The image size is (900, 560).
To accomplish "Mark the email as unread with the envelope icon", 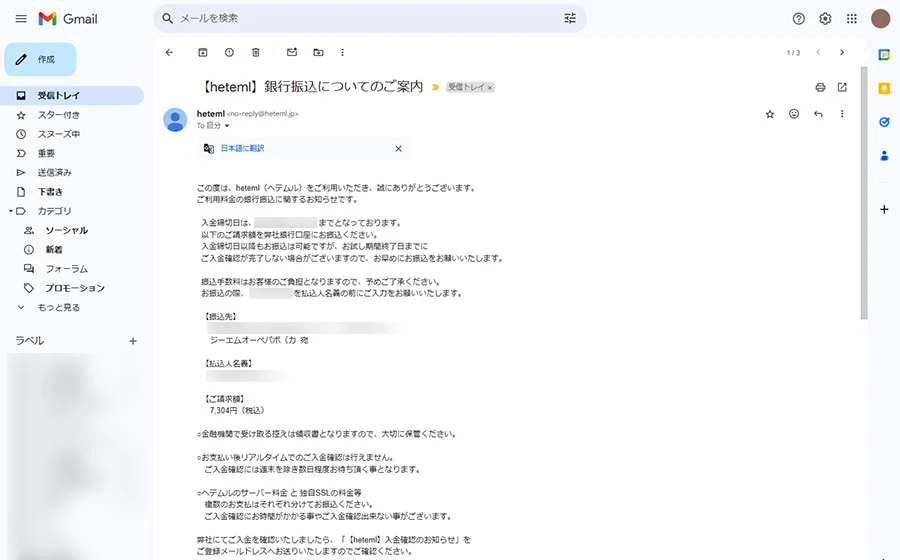I will tap(292, 52).
